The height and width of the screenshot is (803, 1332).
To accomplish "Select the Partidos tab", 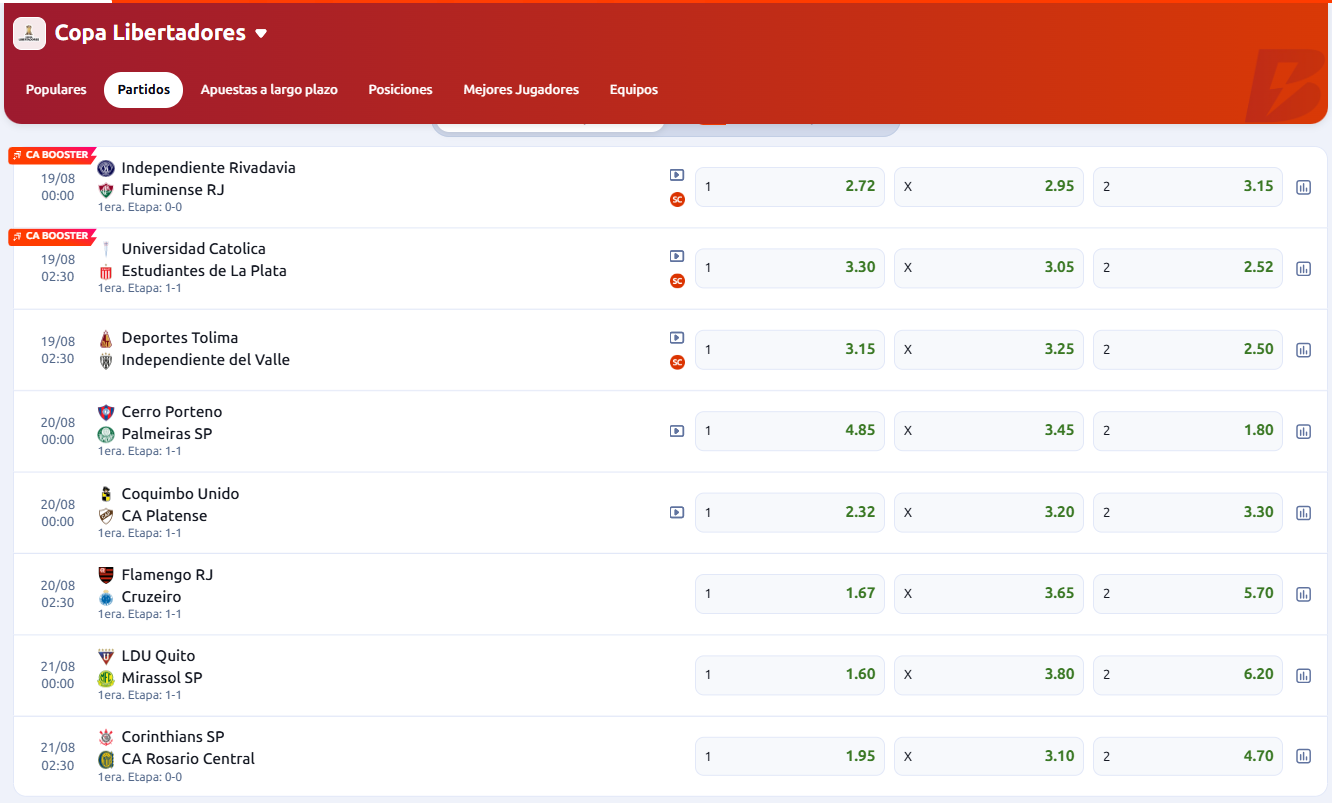I will click(x=144, y=90).
